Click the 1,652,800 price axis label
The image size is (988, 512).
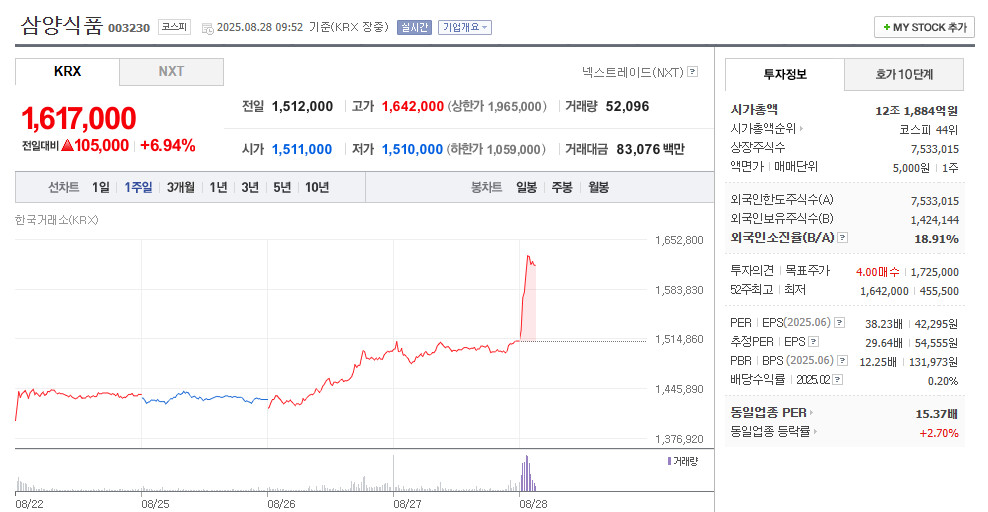(679, 240)
